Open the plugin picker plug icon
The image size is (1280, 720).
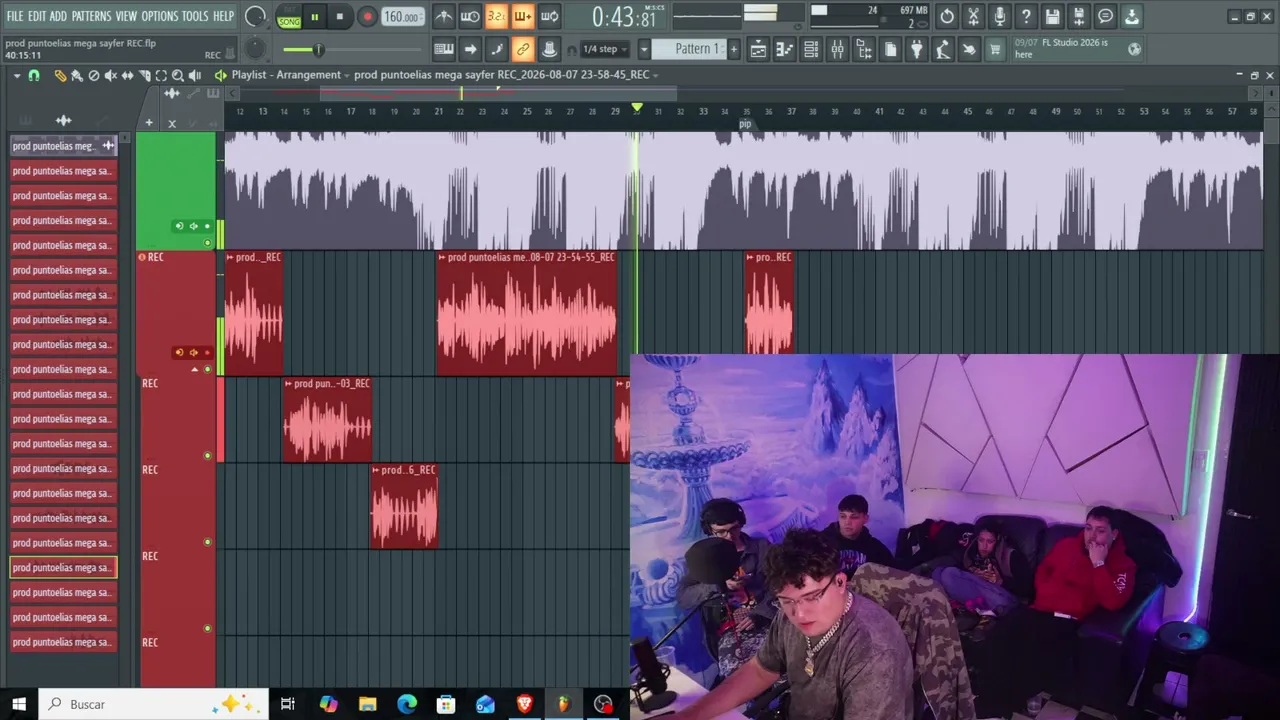(x=916, y=49)
